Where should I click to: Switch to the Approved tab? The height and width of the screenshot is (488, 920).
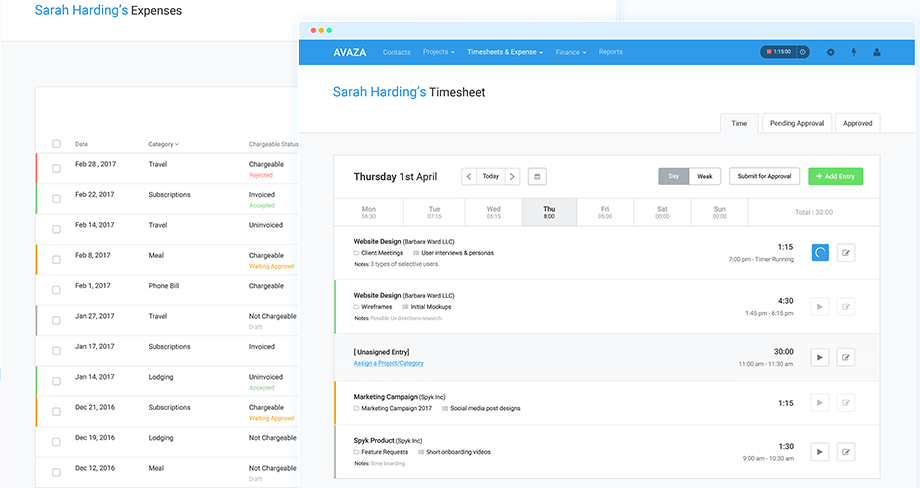(857, 123)
